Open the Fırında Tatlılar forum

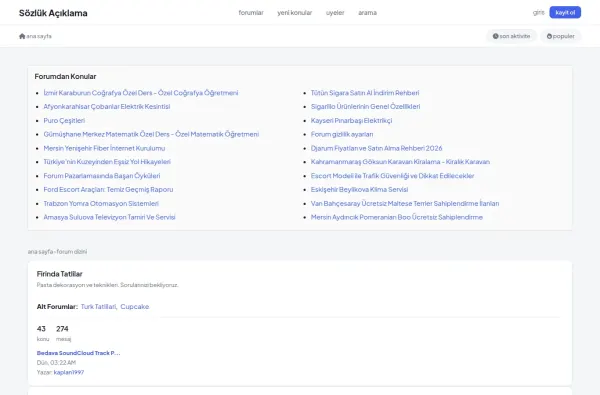point(60,274)
